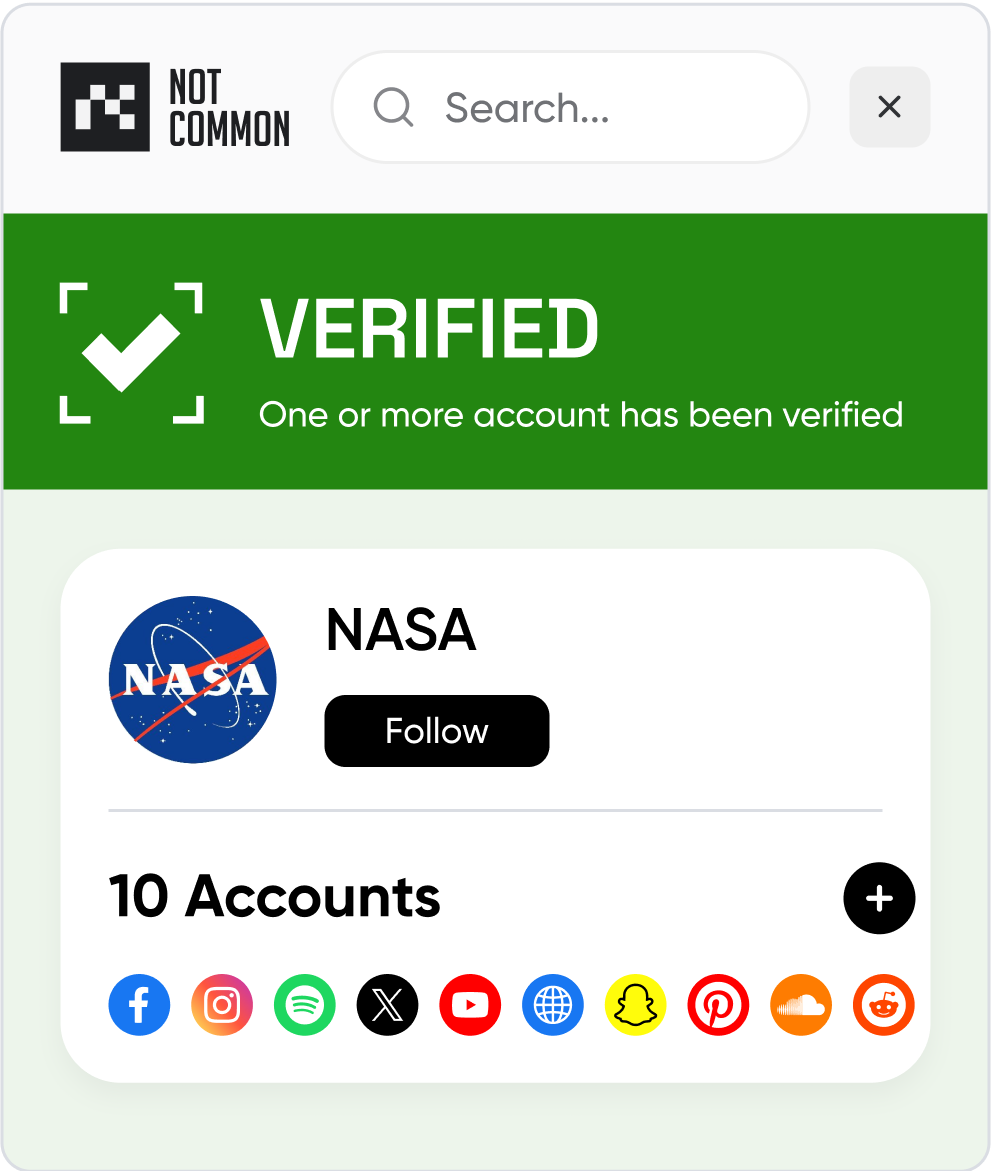The height and width of the screenshot is (1171, 991).
Task: Select the NASA profile name
Action: coord(401,630)
